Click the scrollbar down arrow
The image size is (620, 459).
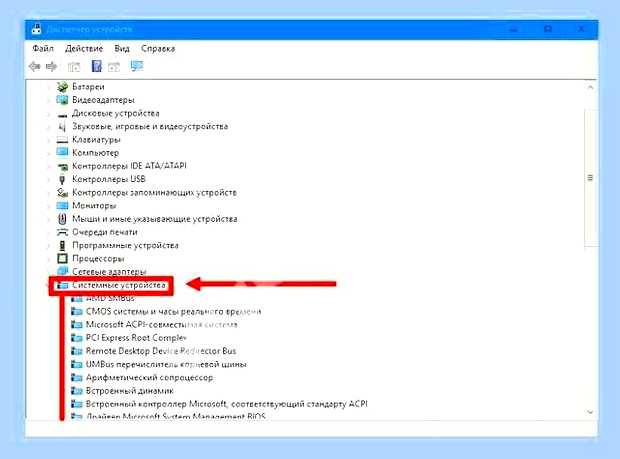tap(590, 412)
